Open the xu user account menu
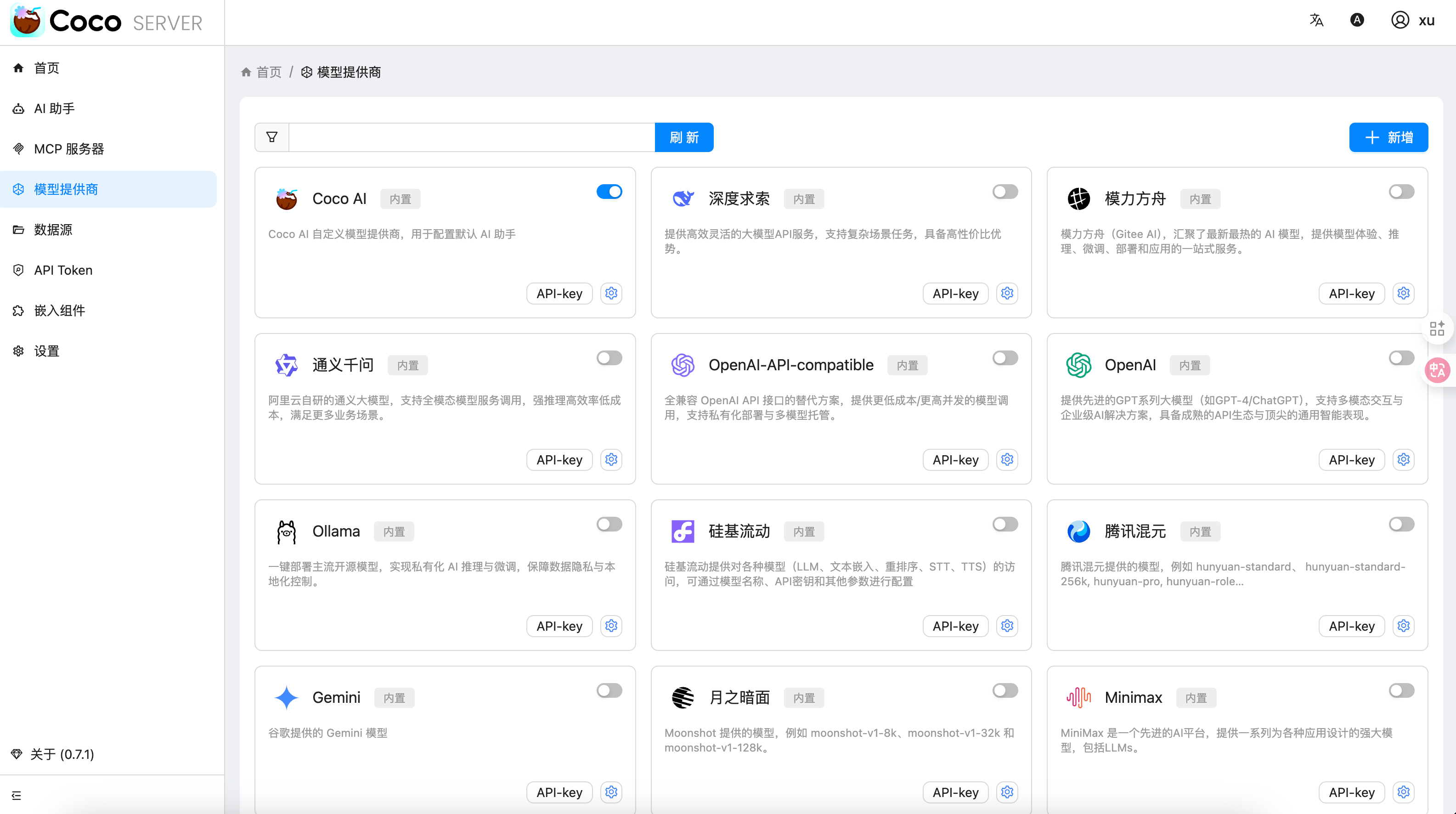This screenshot has width=1456, height=814. click(1413, 20)
